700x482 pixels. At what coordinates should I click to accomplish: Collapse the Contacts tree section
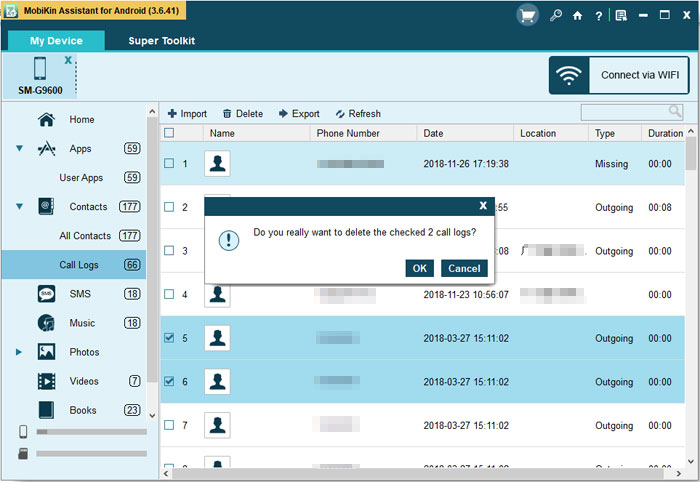pos(19,207)
